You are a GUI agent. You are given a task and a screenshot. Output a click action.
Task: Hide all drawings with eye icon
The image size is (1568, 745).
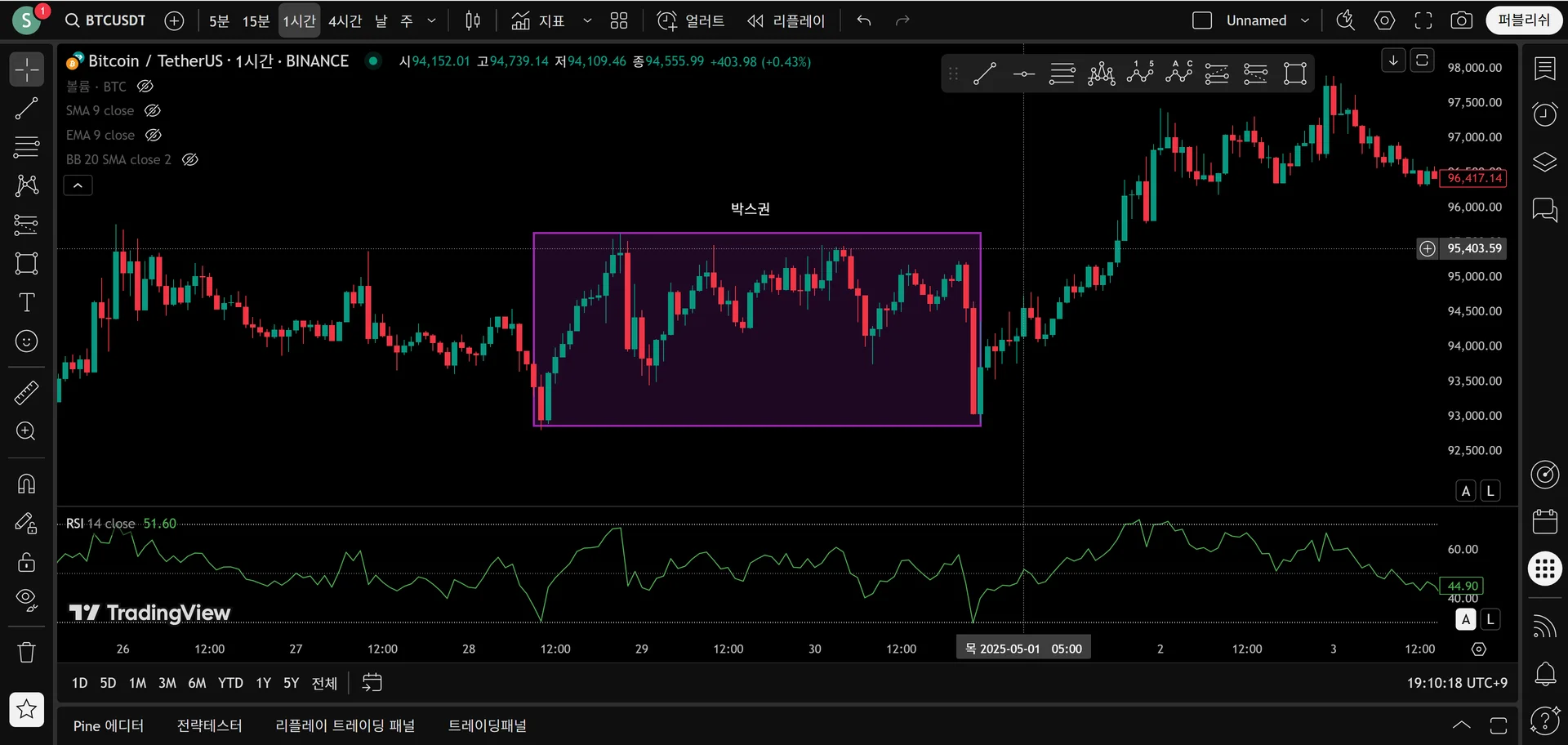pos(27,600)
